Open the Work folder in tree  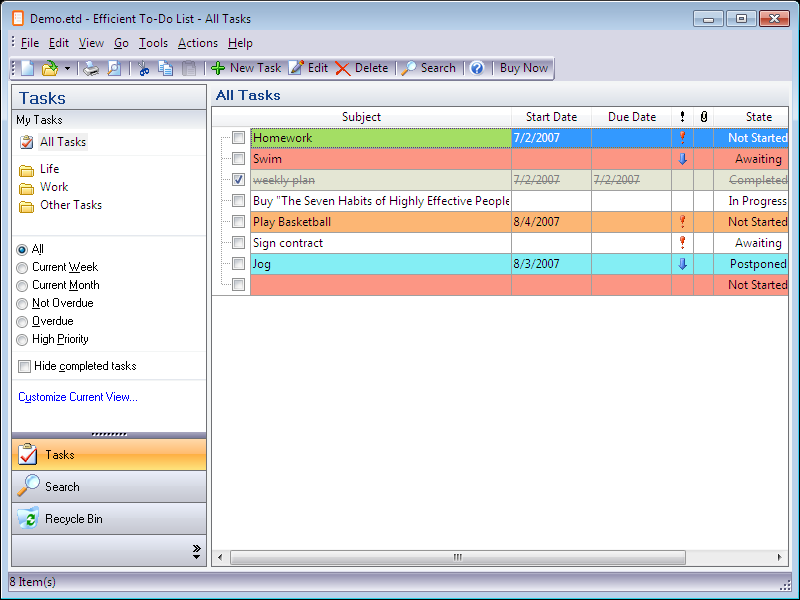click(x=54, y=187)
